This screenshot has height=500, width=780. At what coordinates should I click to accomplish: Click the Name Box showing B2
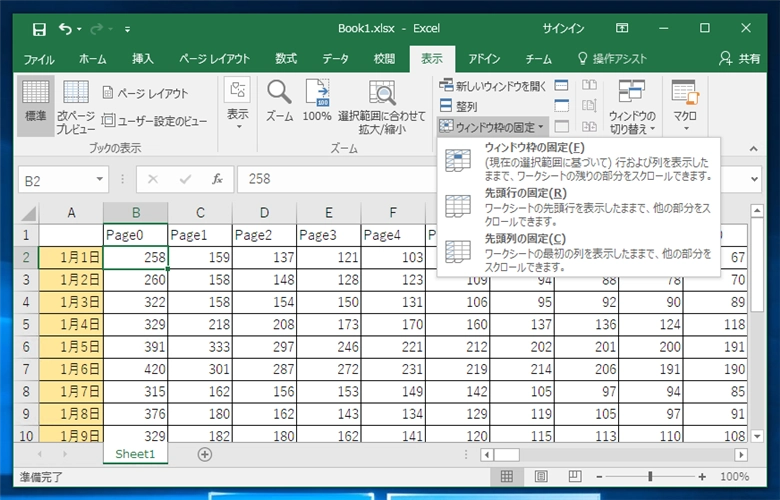tap(56, 180)
